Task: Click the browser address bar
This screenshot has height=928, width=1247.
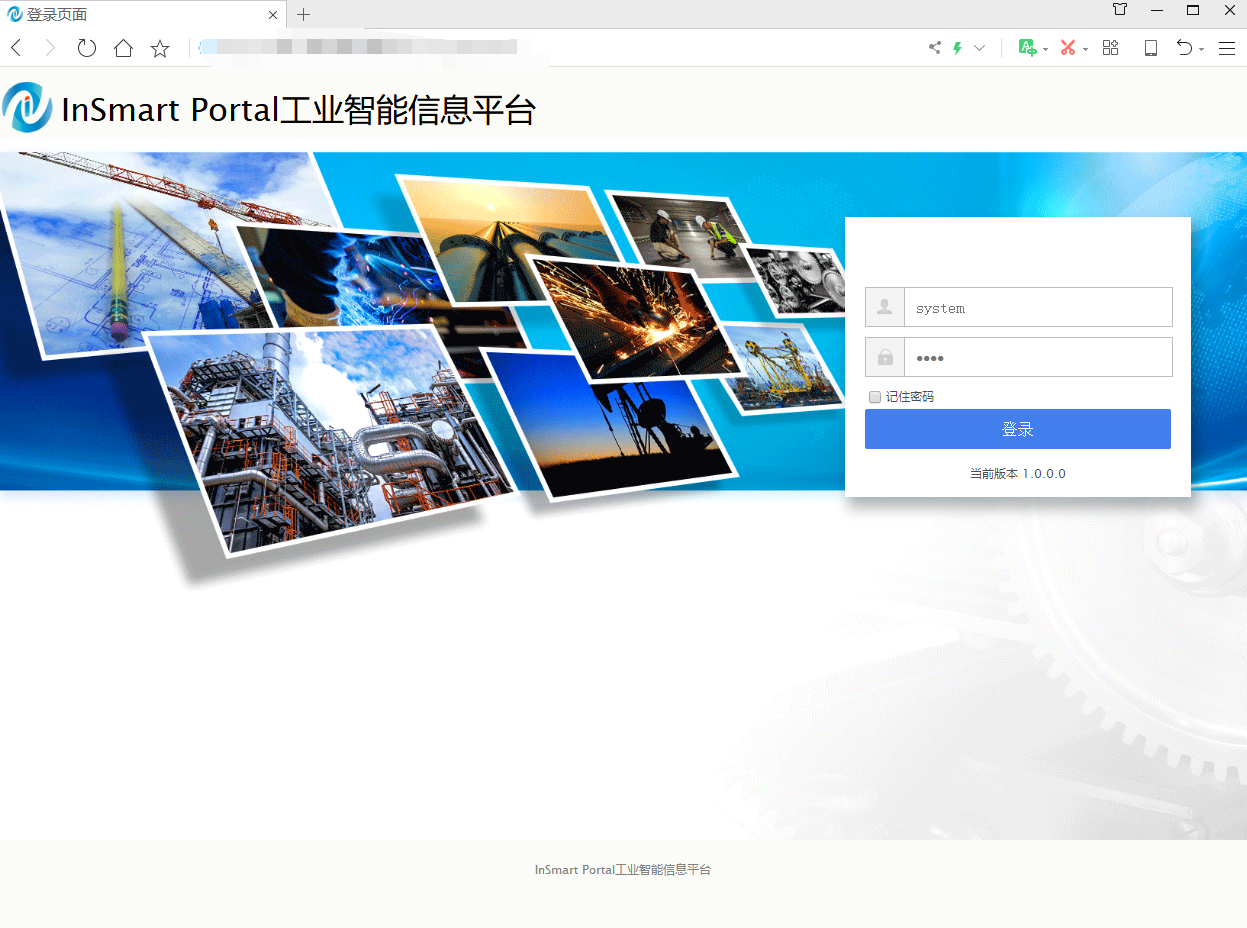Action: click(x=555, y=47)
